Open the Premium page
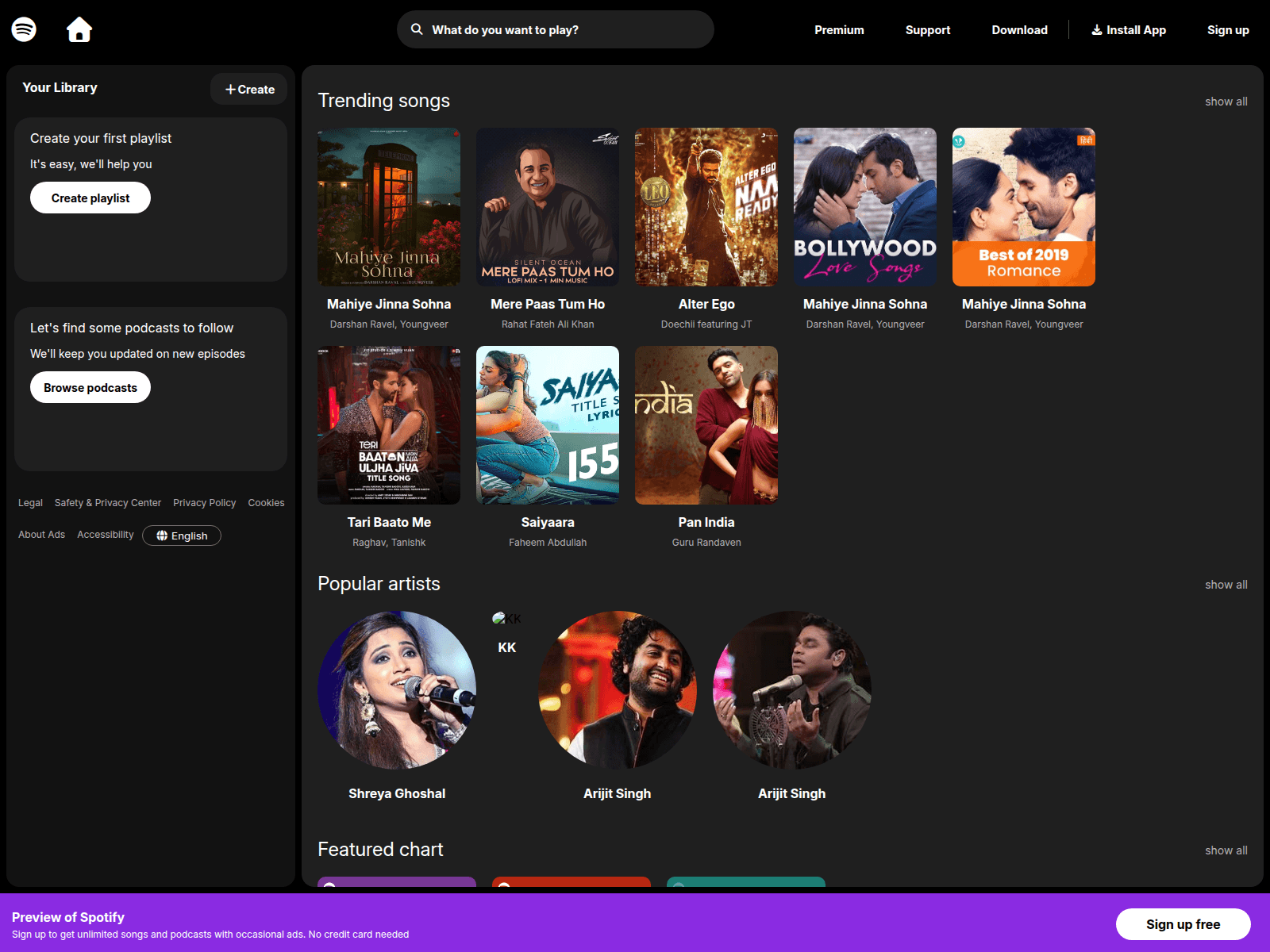This screenshot has width=1270, height=952. 839,30
